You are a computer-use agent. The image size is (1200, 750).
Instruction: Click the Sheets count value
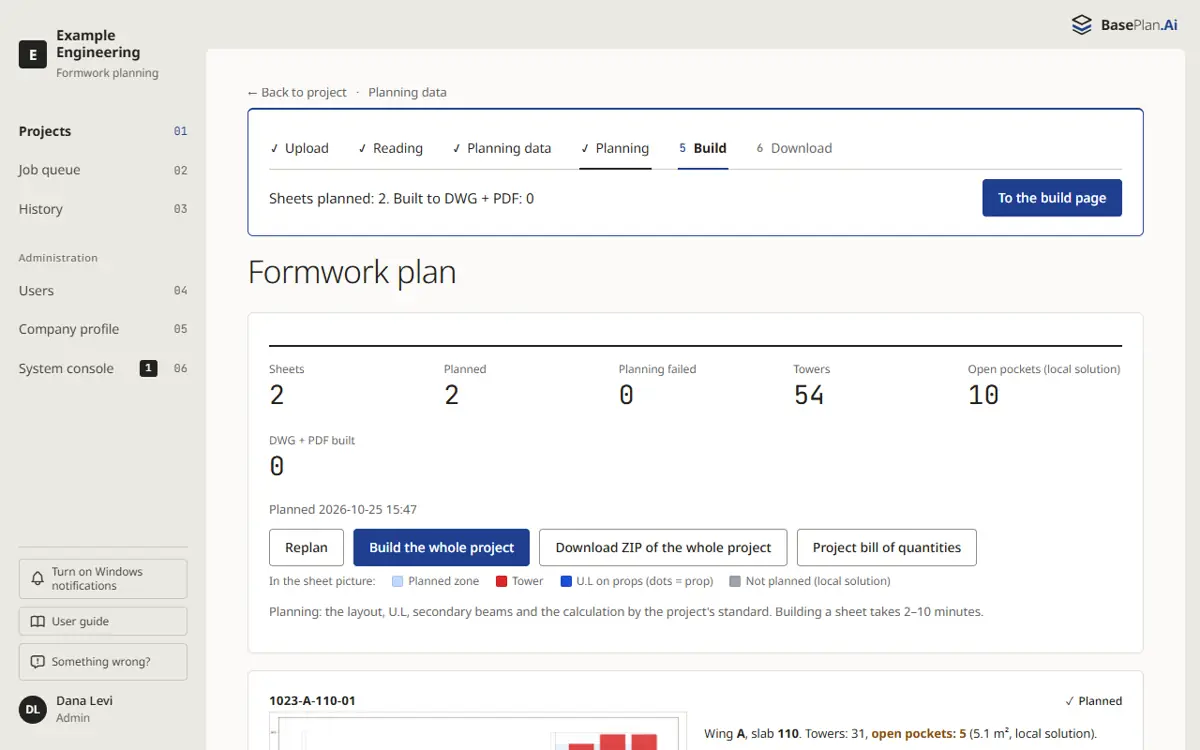(x=277, y=395)
